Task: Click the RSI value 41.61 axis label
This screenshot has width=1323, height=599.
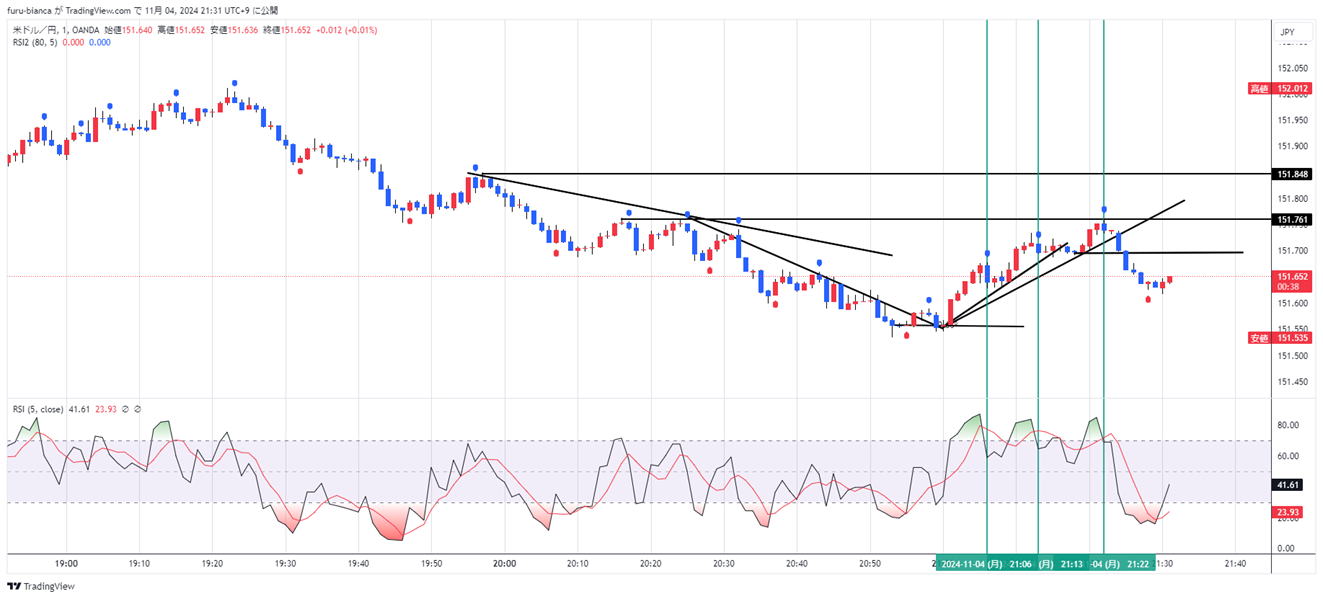Action: tap(1291, 484)
